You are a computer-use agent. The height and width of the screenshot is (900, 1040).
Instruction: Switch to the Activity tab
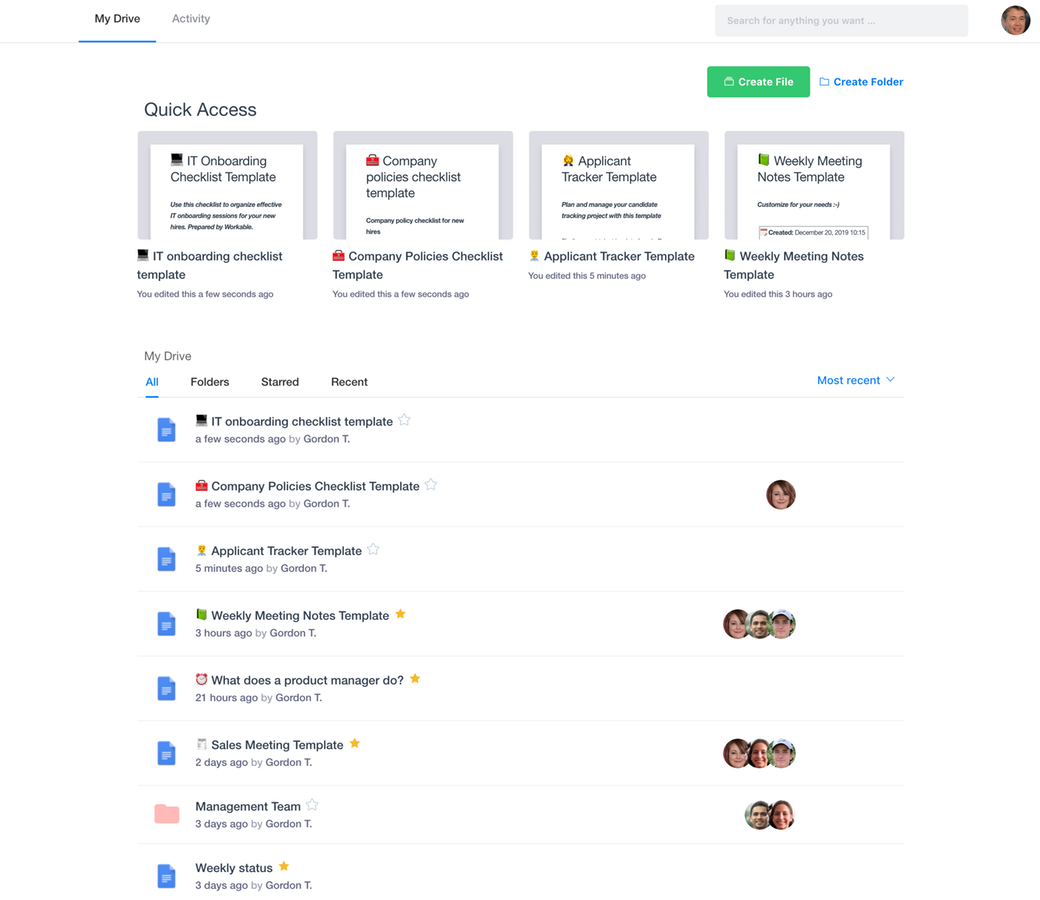pyautogui.click(x=191, y=19)
